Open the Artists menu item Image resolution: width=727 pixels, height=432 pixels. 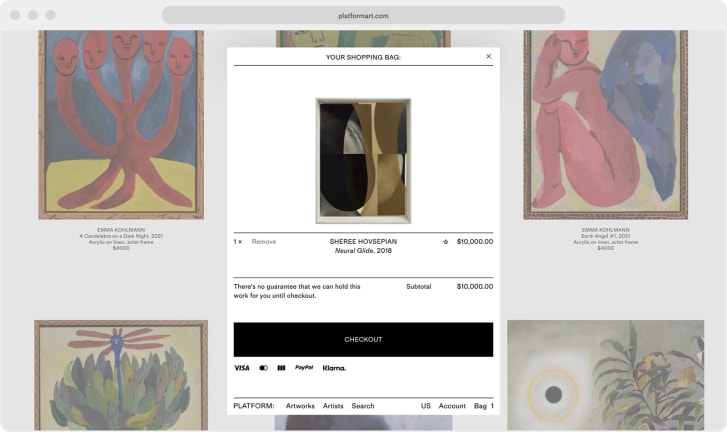pos(333,406)
